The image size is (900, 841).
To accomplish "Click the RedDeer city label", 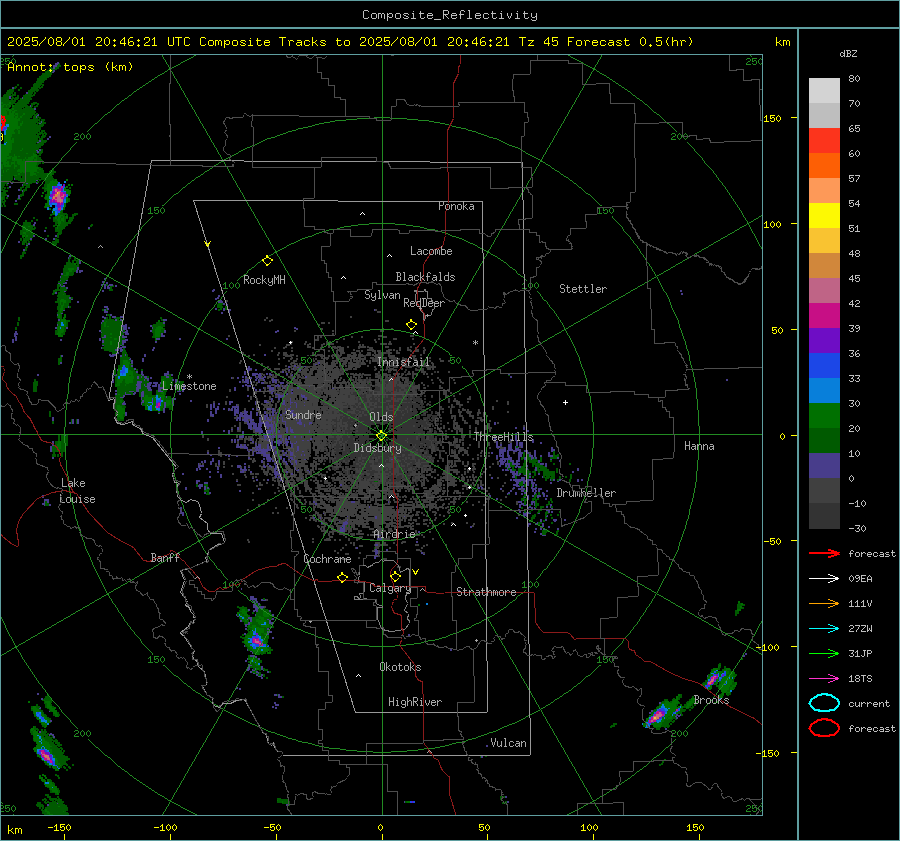I will (x=424, y=303).
